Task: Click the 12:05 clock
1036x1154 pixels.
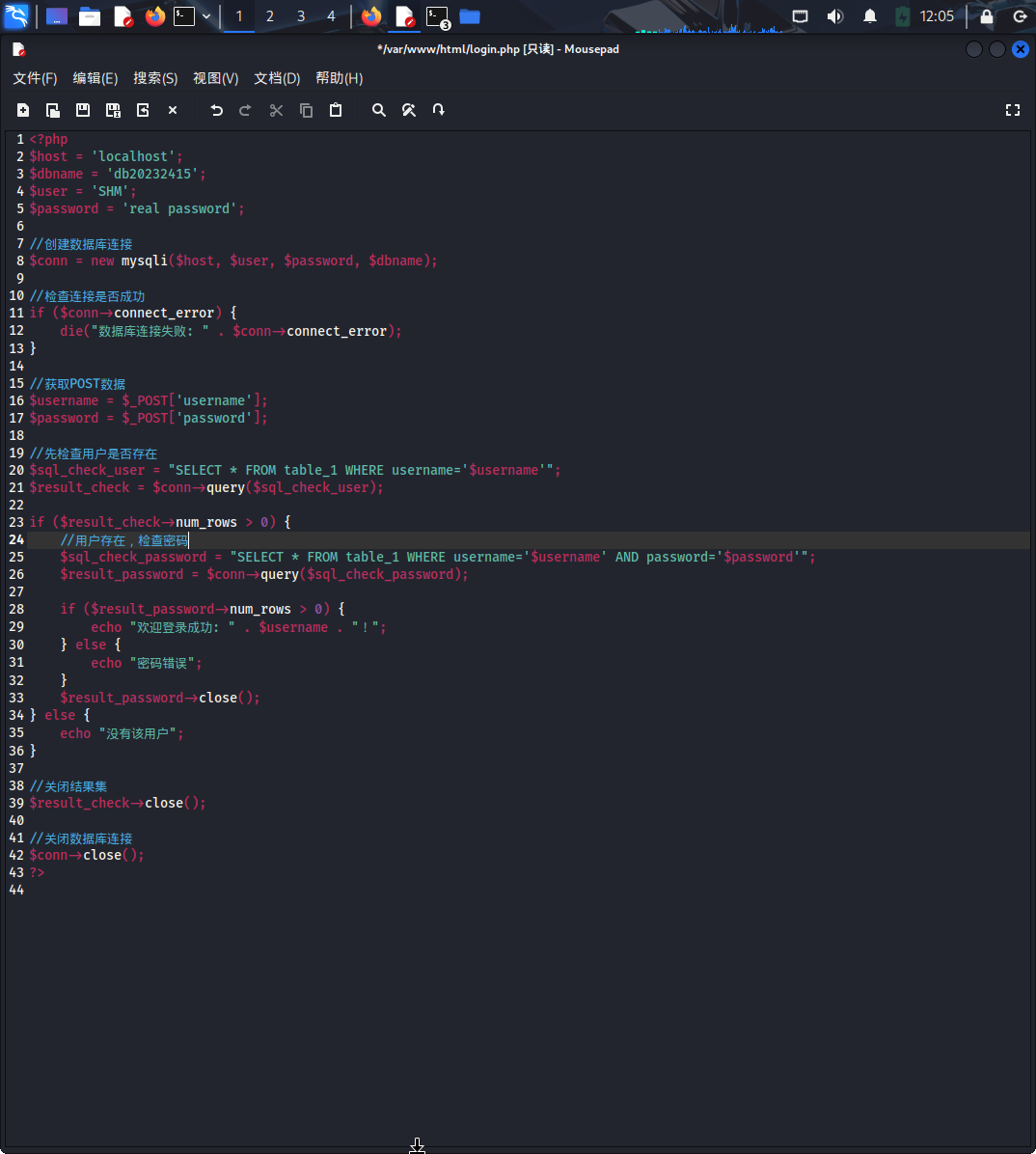Action: pos(937,16)
